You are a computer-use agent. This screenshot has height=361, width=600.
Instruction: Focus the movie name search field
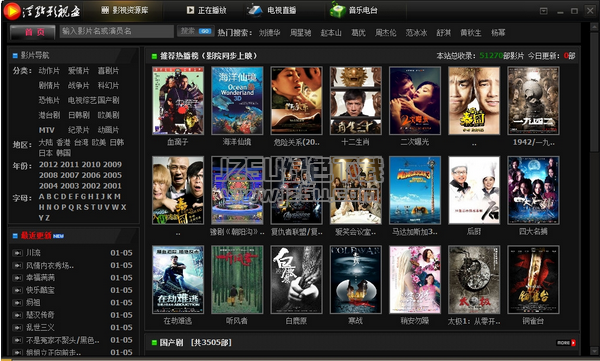point(117,31)
